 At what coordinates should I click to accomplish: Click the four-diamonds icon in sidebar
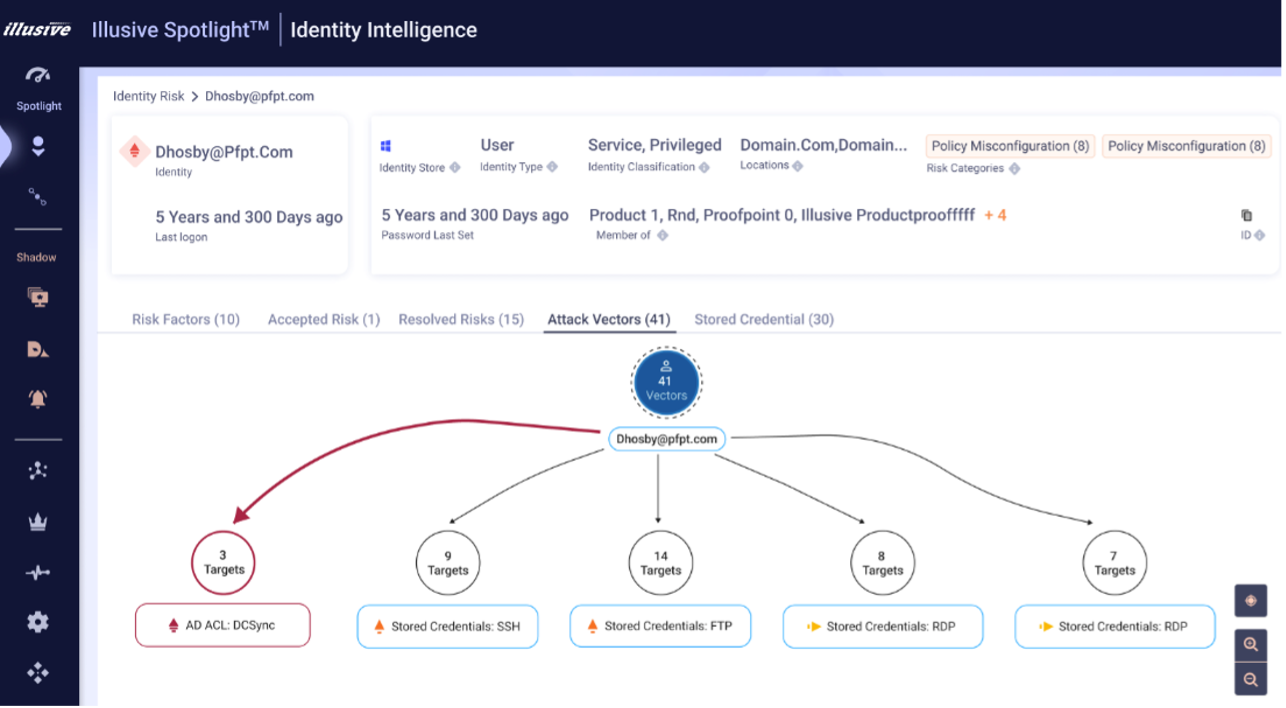[x=38, y=672]
